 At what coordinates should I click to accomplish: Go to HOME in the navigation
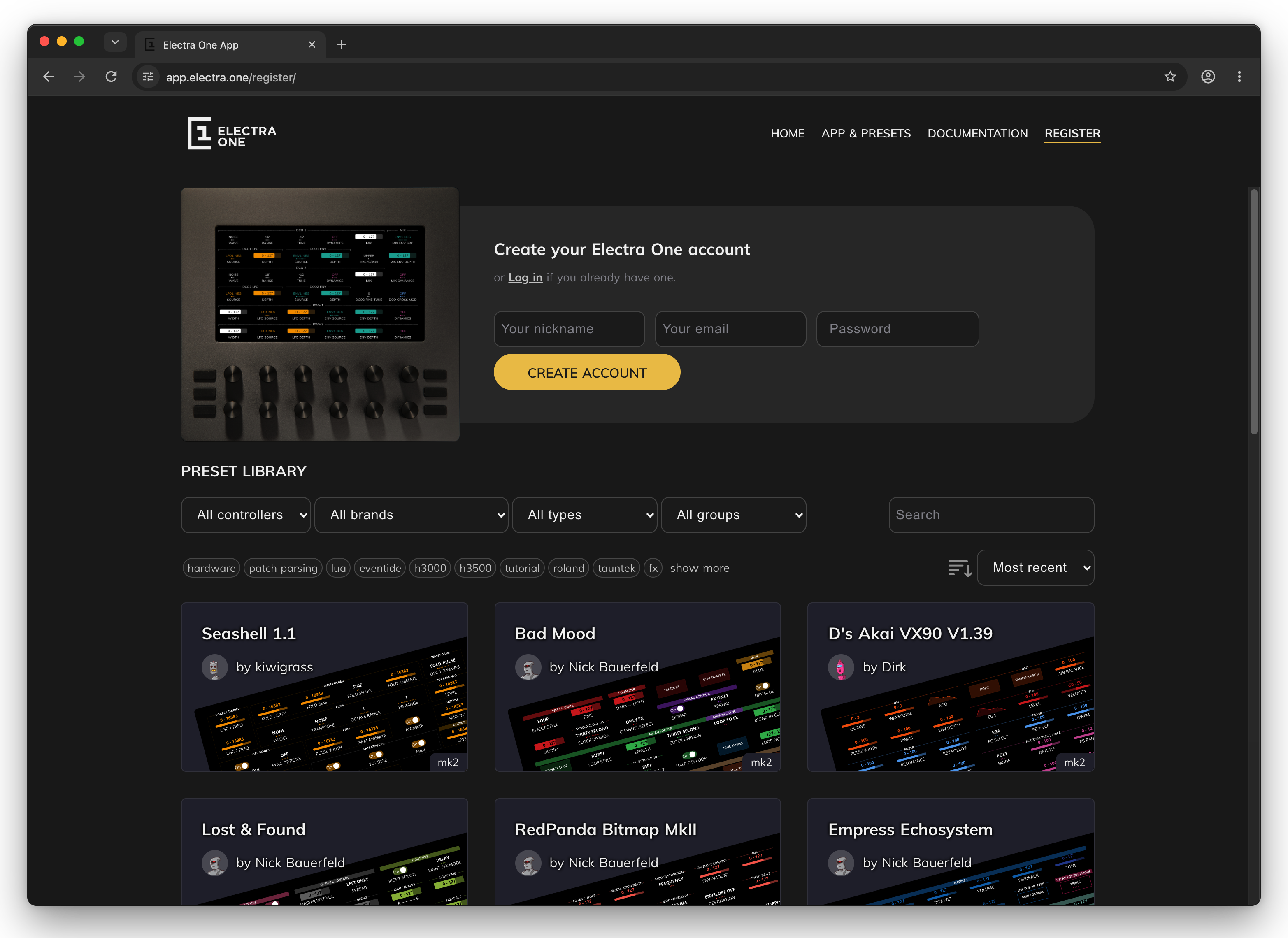(x=788, y=133)
